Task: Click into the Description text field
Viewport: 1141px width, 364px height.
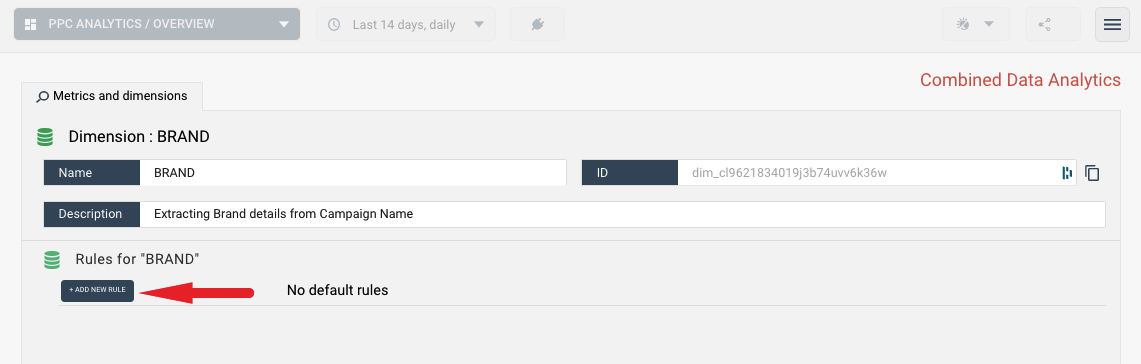Action: tap(623, 214)
